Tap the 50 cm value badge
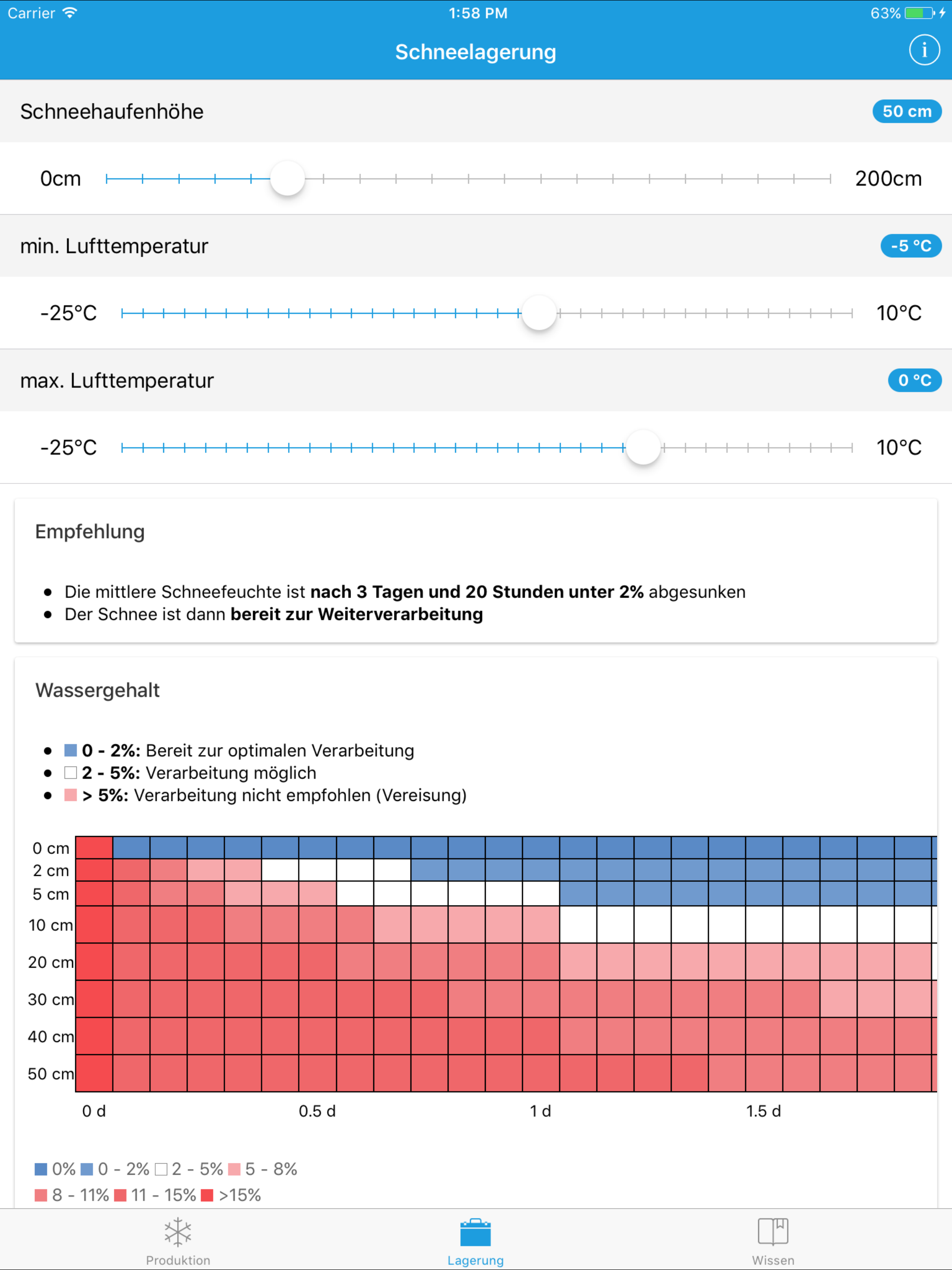This screenshot has width=952, height=1270. point(906,112)
